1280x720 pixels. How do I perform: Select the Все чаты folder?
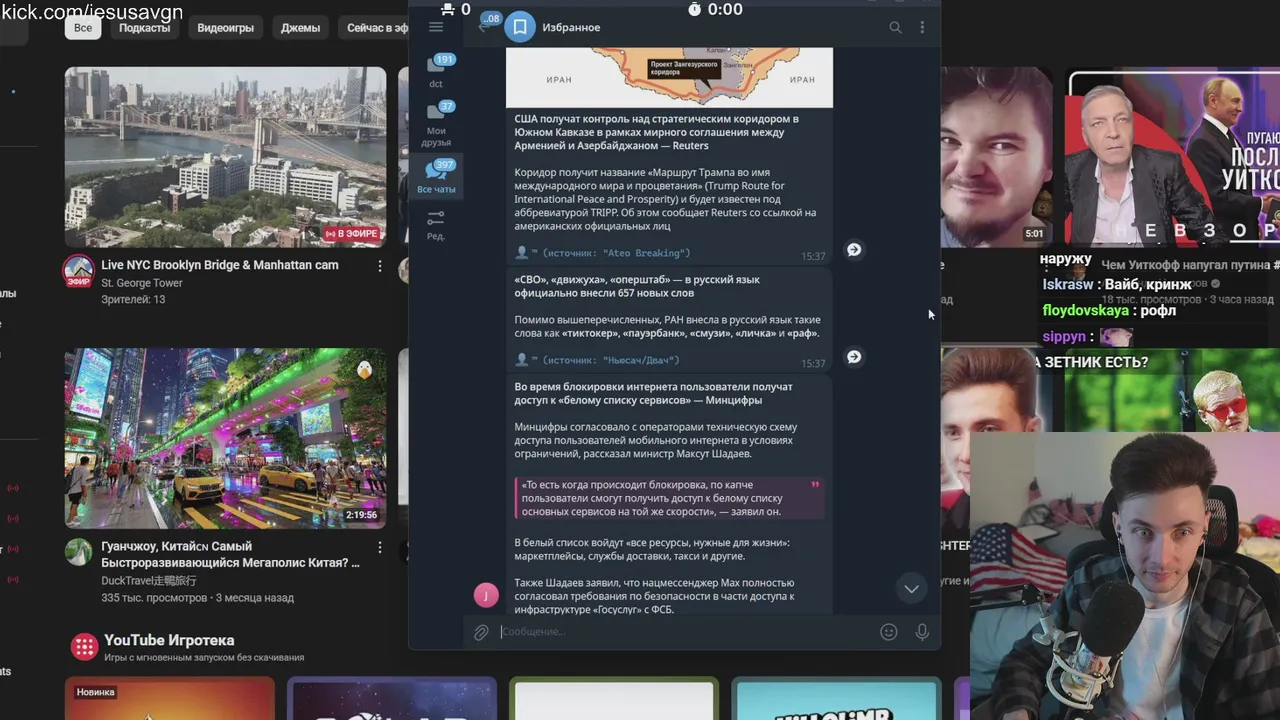[436, 177]
